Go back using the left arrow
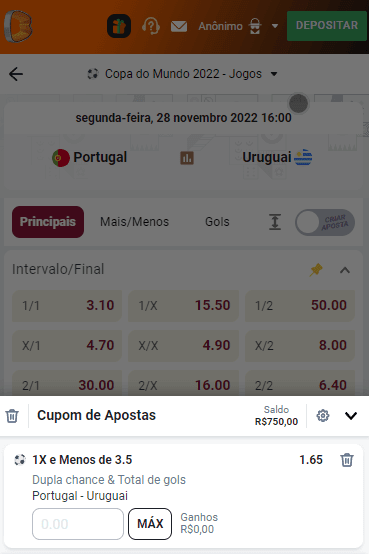 (16, 74)
